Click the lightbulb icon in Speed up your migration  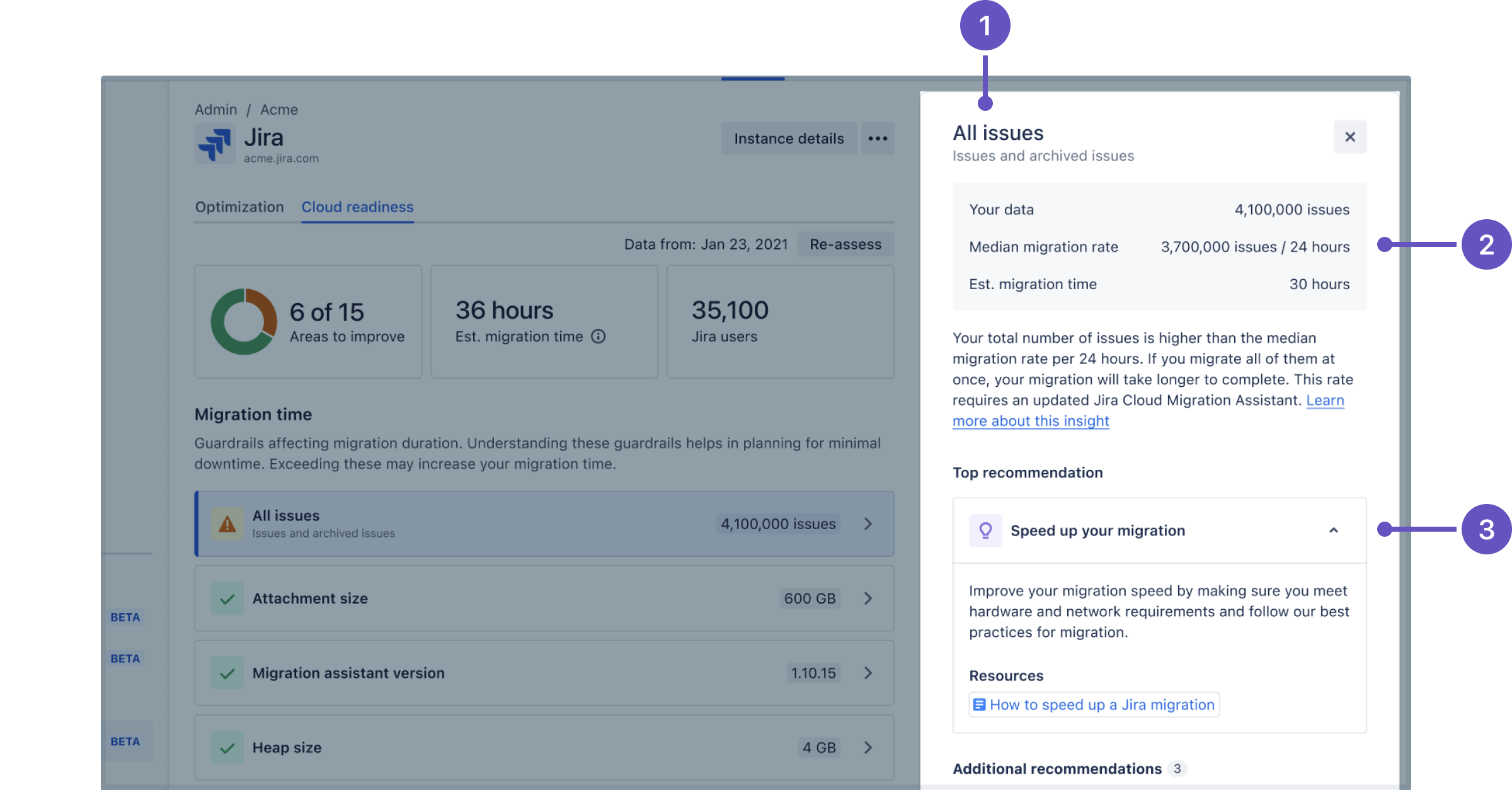point(985,530)
